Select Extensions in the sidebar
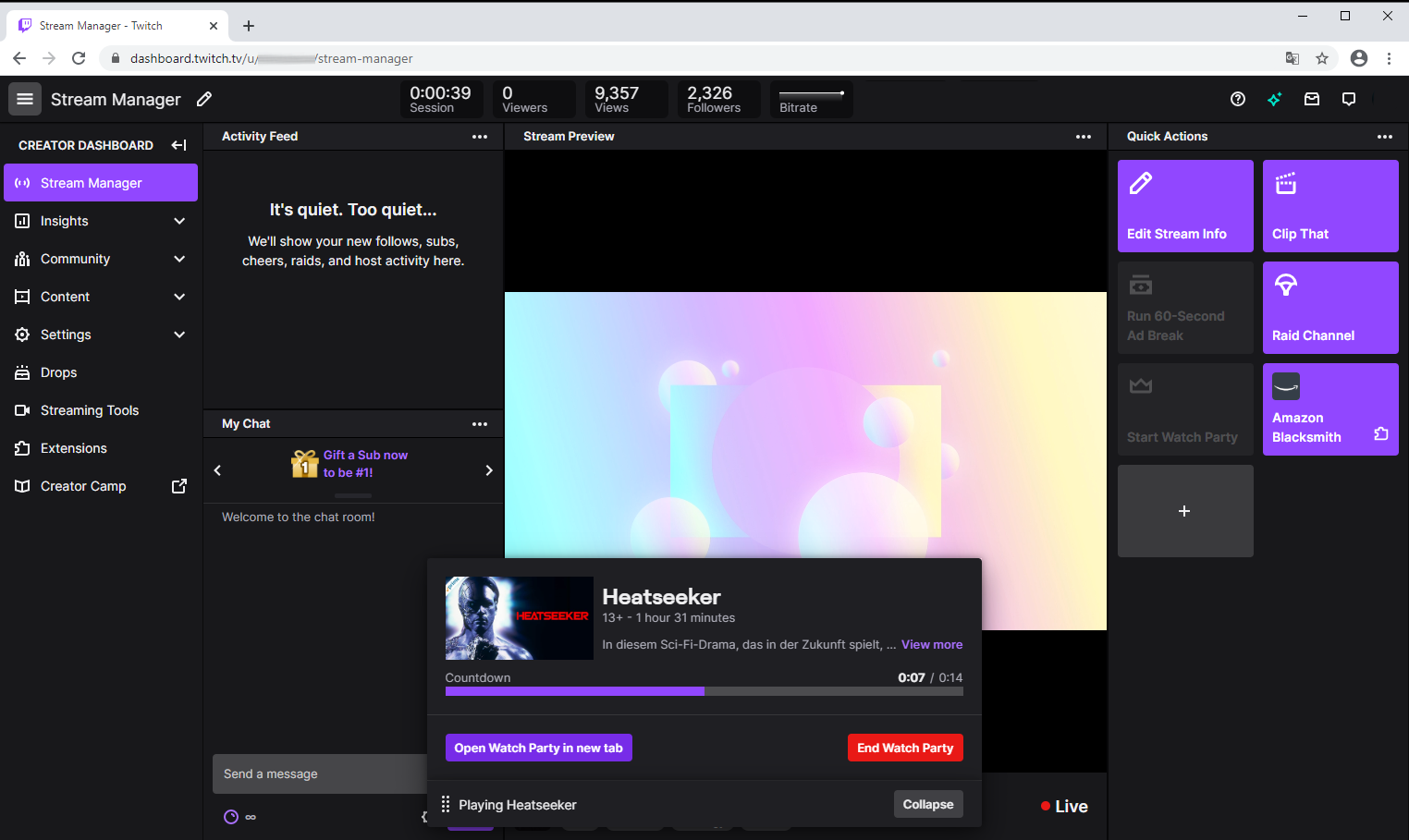The height and width of the screenshot is (840, 1409). pyautogui.click(x=73, y=448)
